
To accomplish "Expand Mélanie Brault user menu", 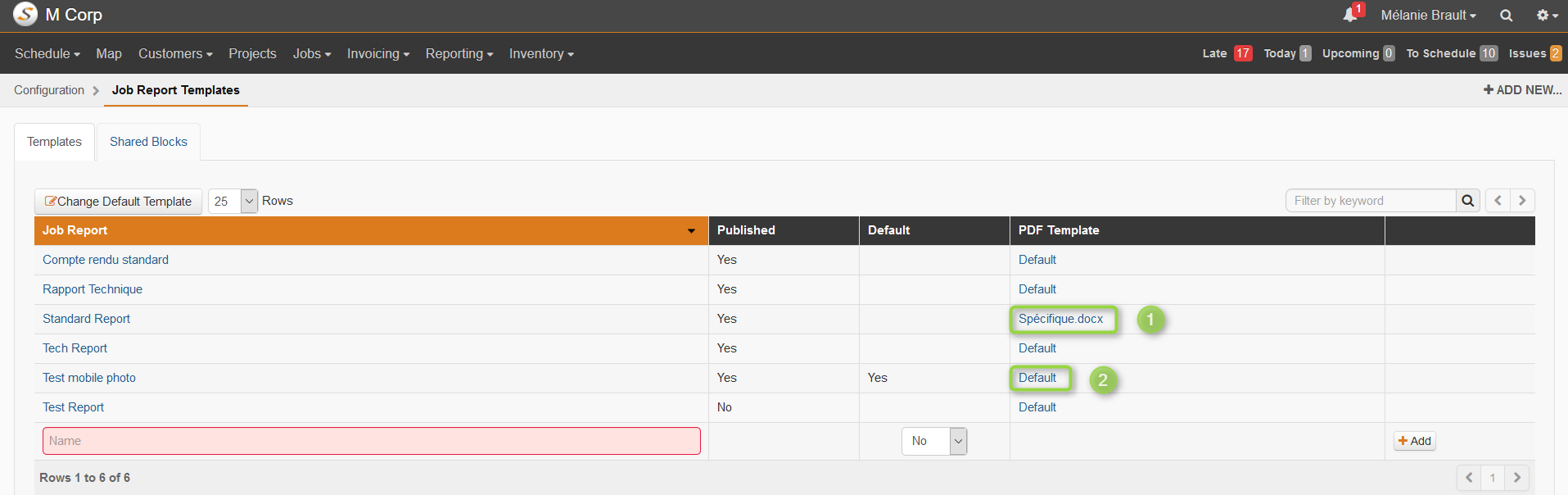I will coord(1429,15).
